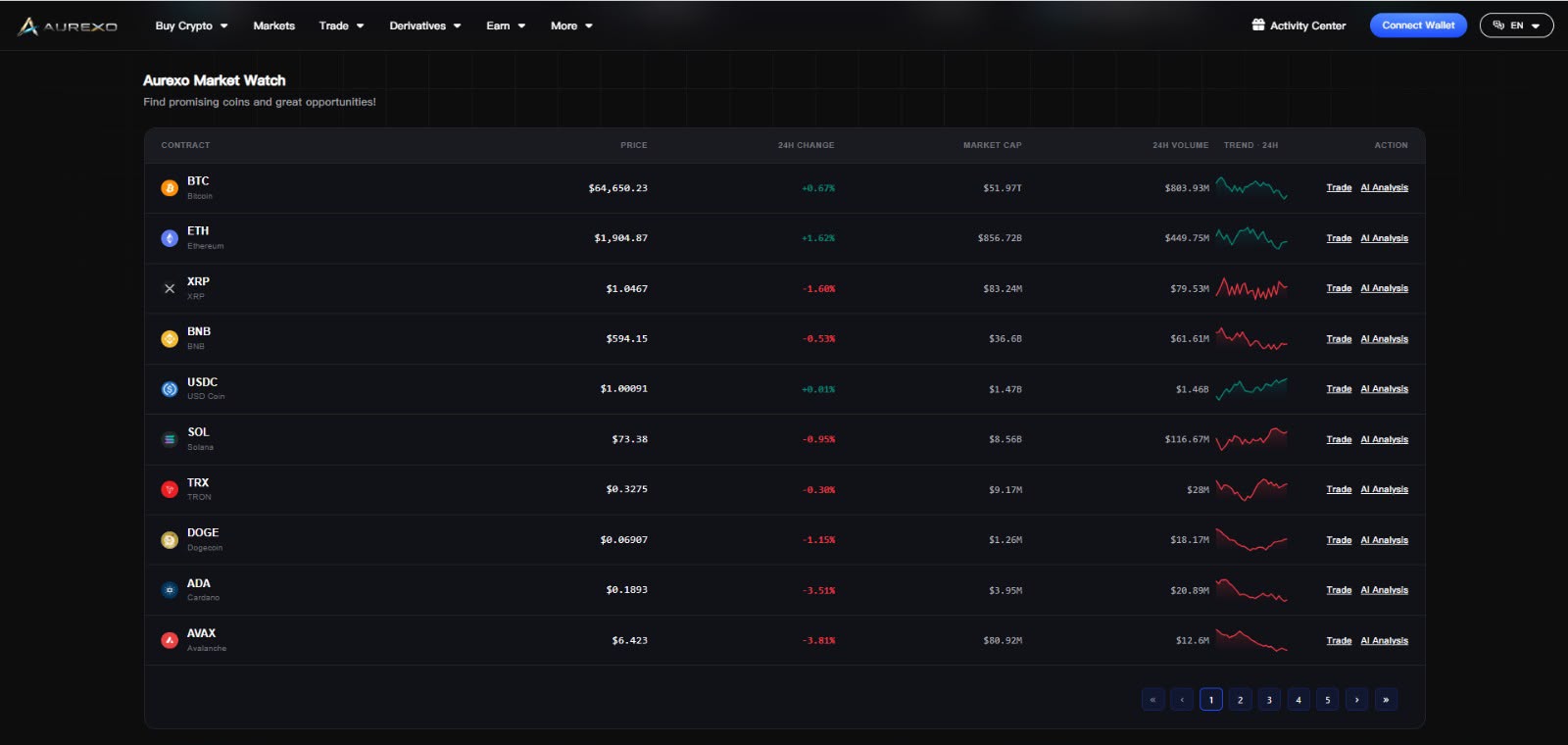1568x745 pixels.
Task: Click the TRON coin icon
Action: coord(170,489)
